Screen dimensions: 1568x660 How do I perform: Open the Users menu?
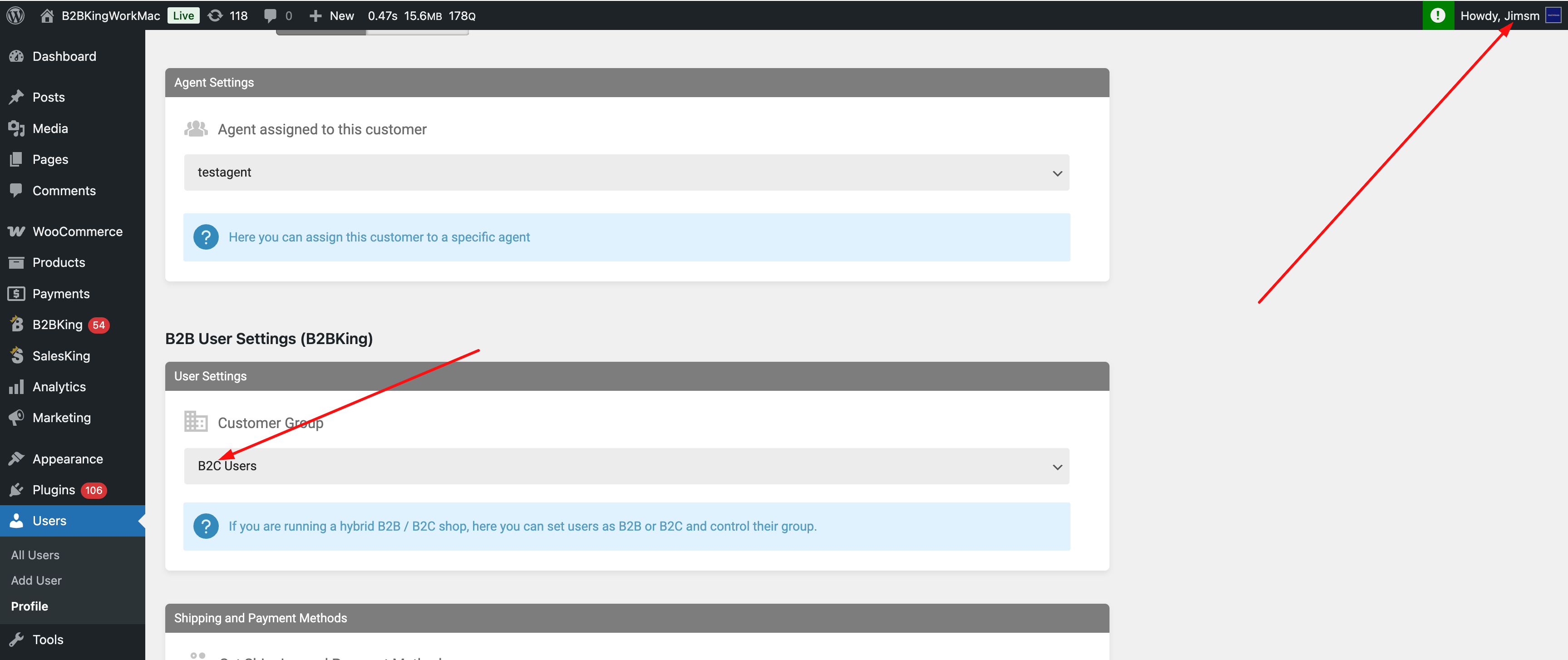[49, 521]
